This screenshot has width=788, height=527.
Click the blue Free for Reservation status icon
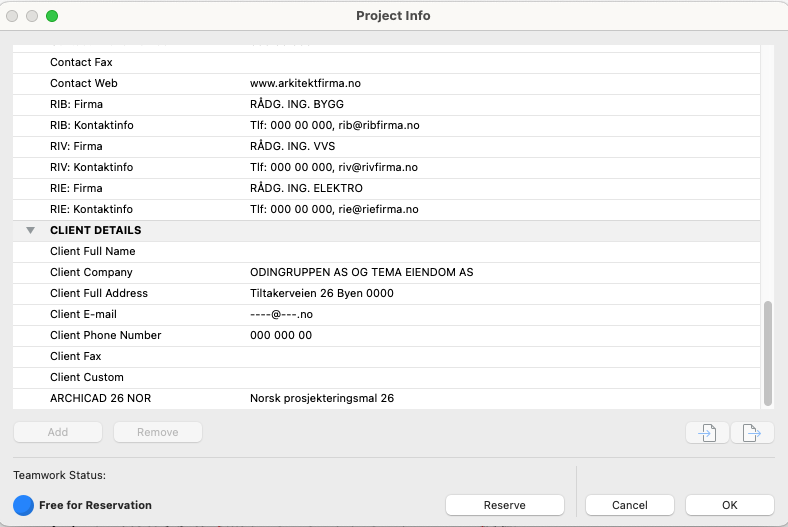click(x=24, y=505)
